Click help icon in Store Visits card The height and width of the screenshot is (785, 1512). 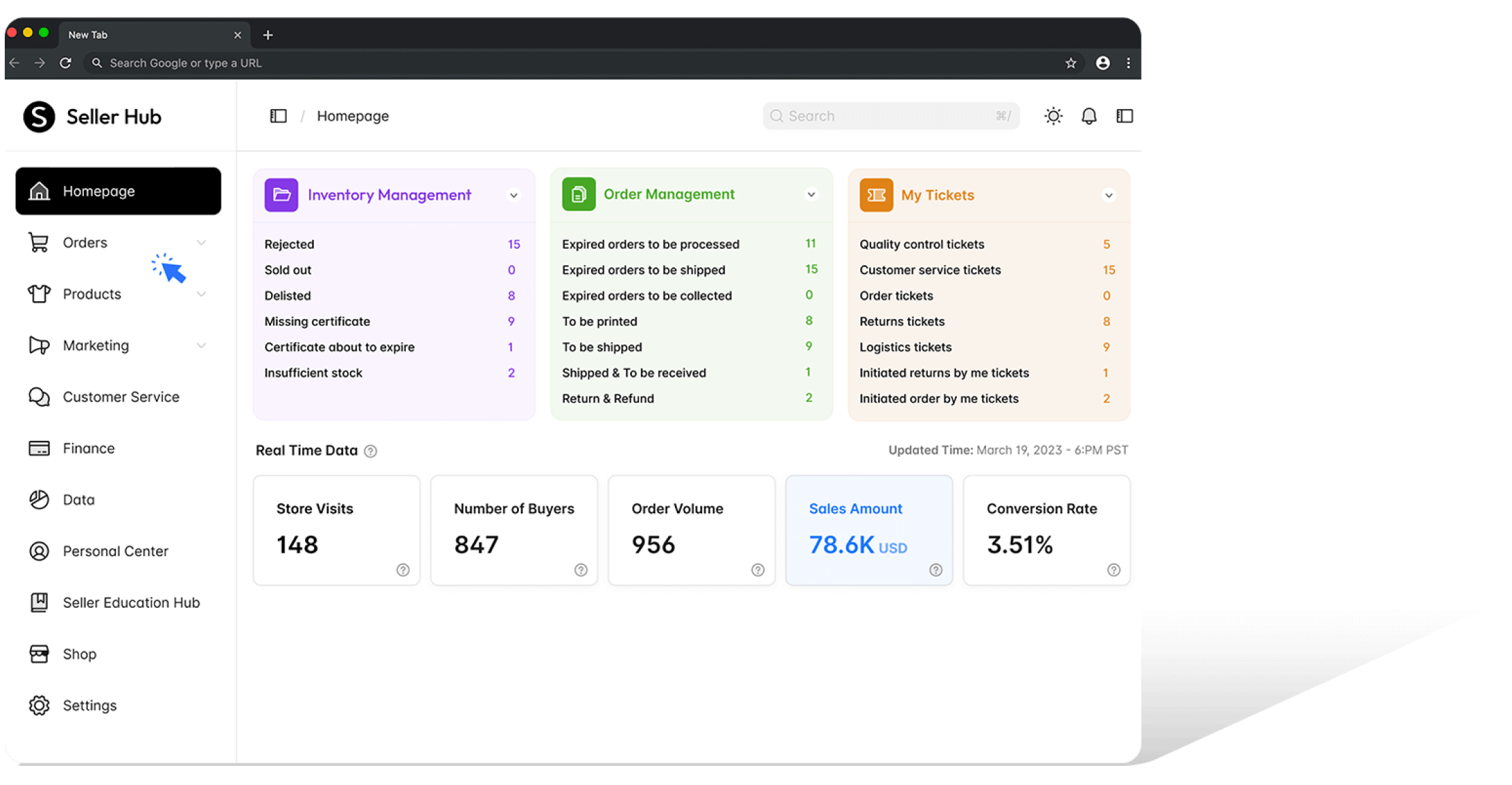click(x=403, y=570)
